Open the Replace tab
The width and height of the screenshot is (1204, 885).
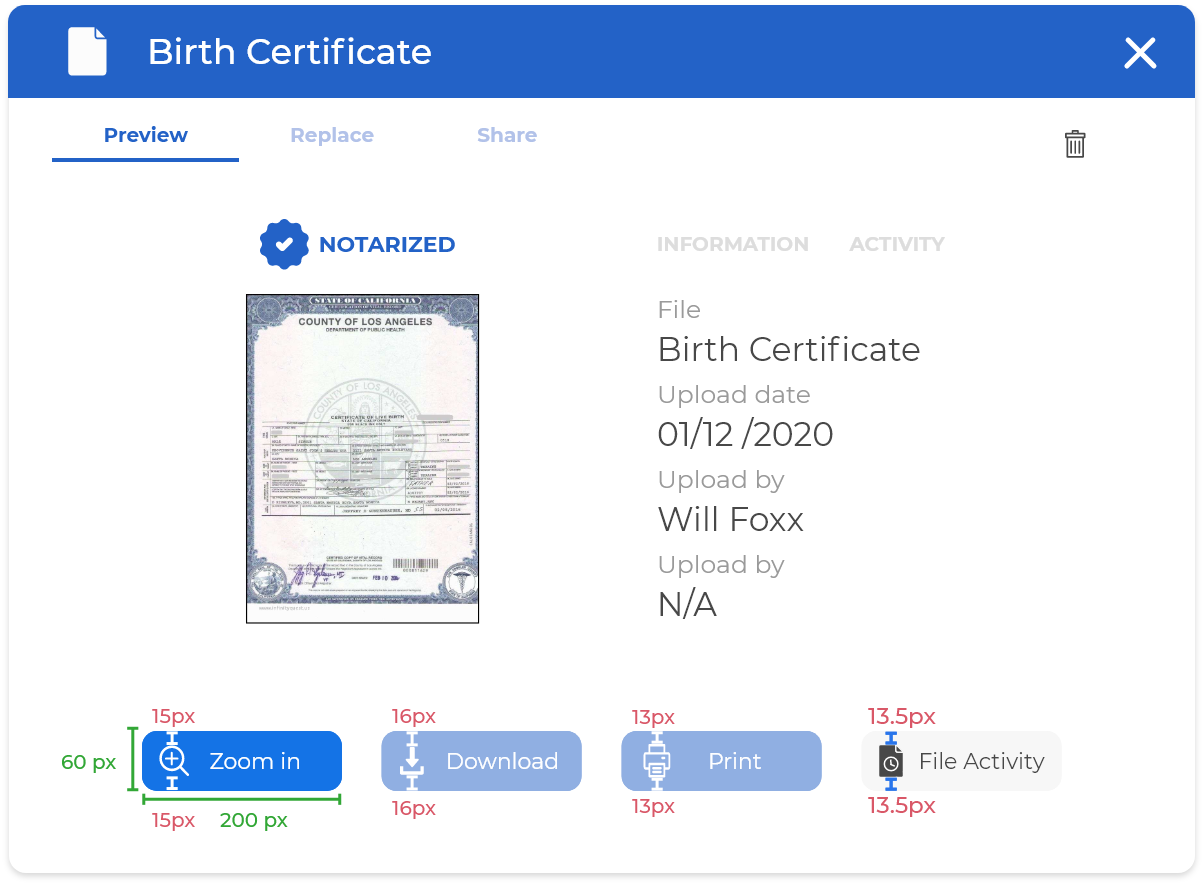click(x=332, y=136)
